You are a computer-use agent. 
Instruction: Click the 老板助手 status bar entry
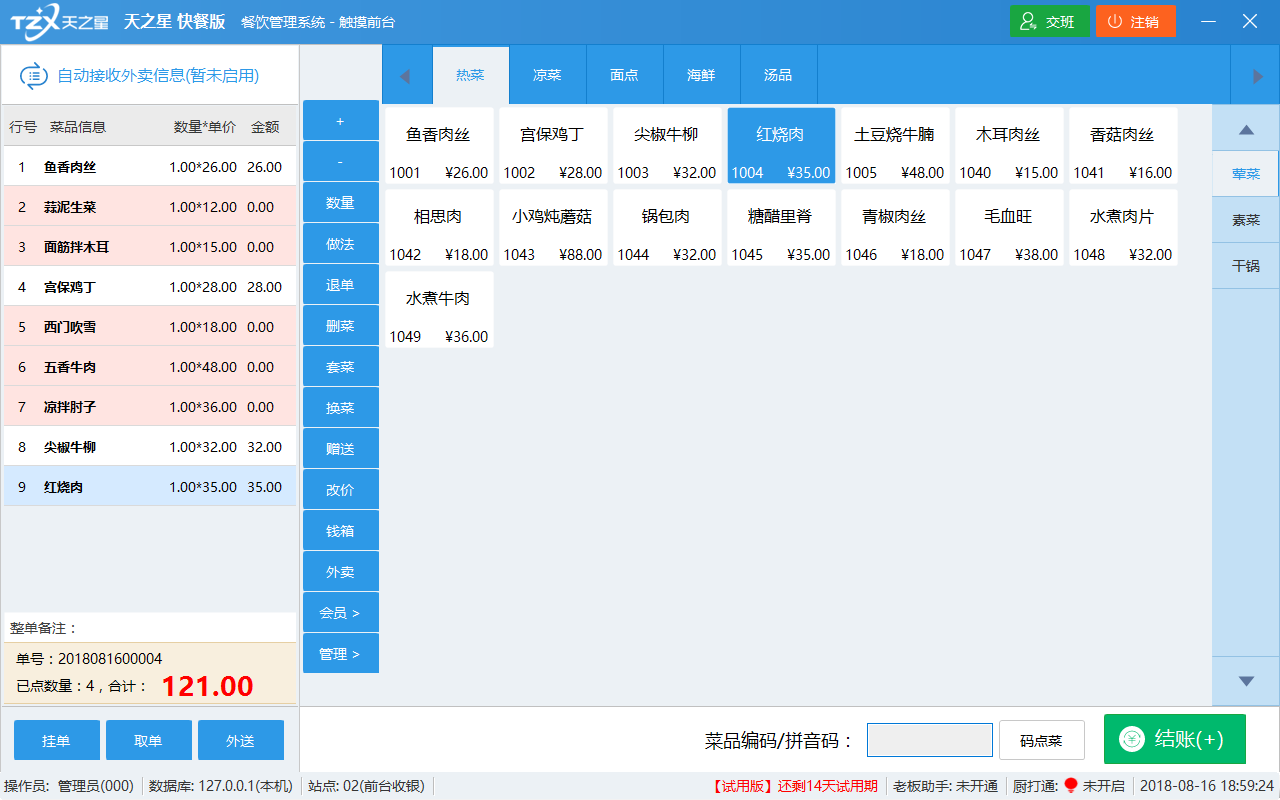[x=945, y=786]
